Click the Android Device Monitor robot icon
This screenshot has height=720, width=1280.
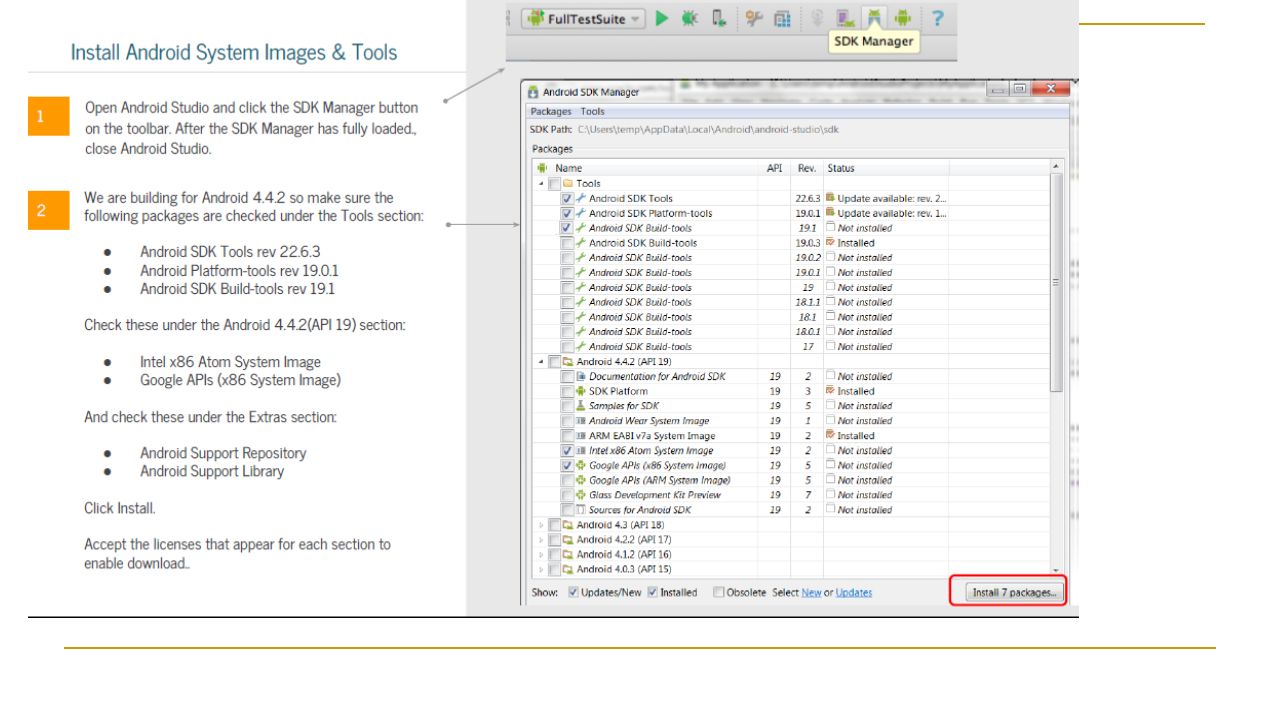click(x=904, y=18)
